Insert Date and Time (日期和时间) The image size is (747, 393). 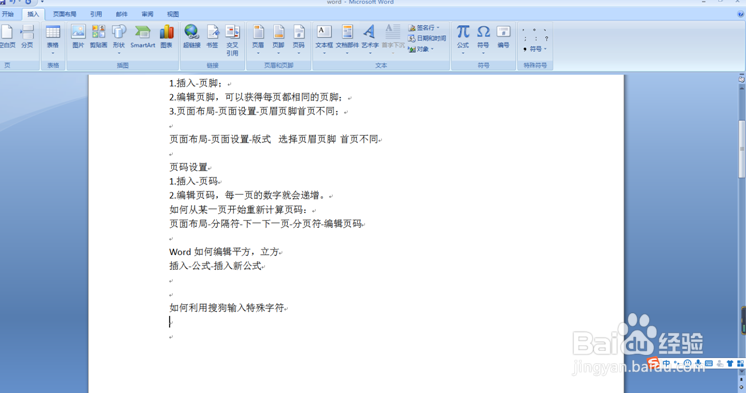[x=427, y=39]
